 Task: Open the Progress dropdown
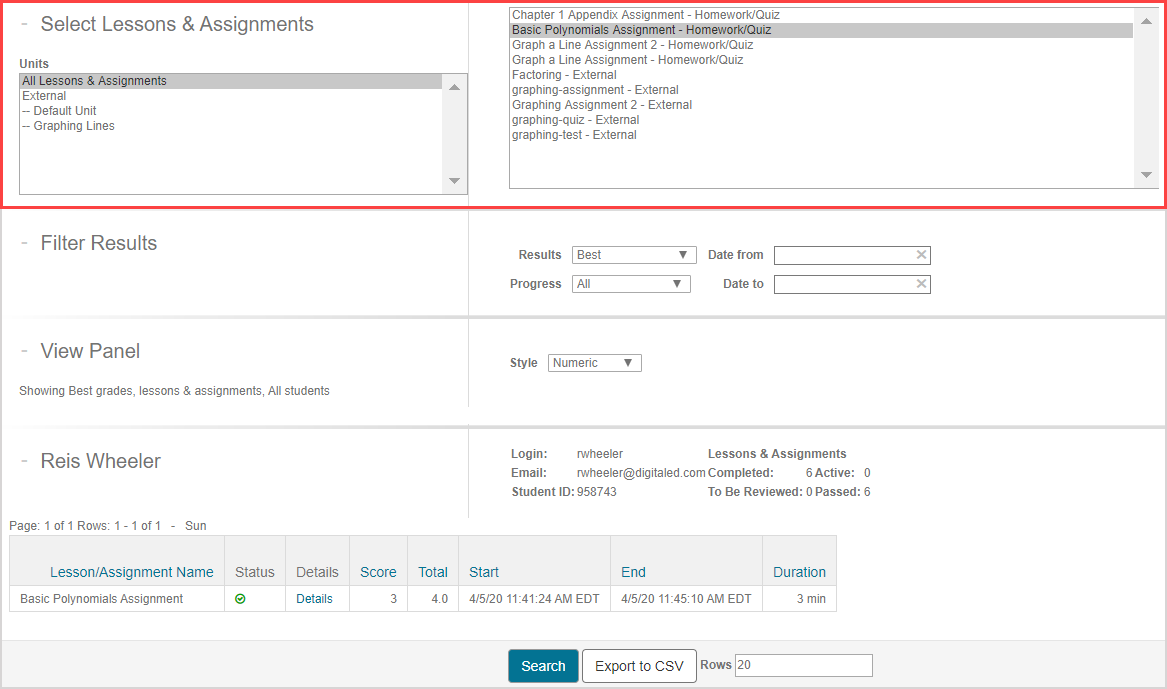click(631, 284)
